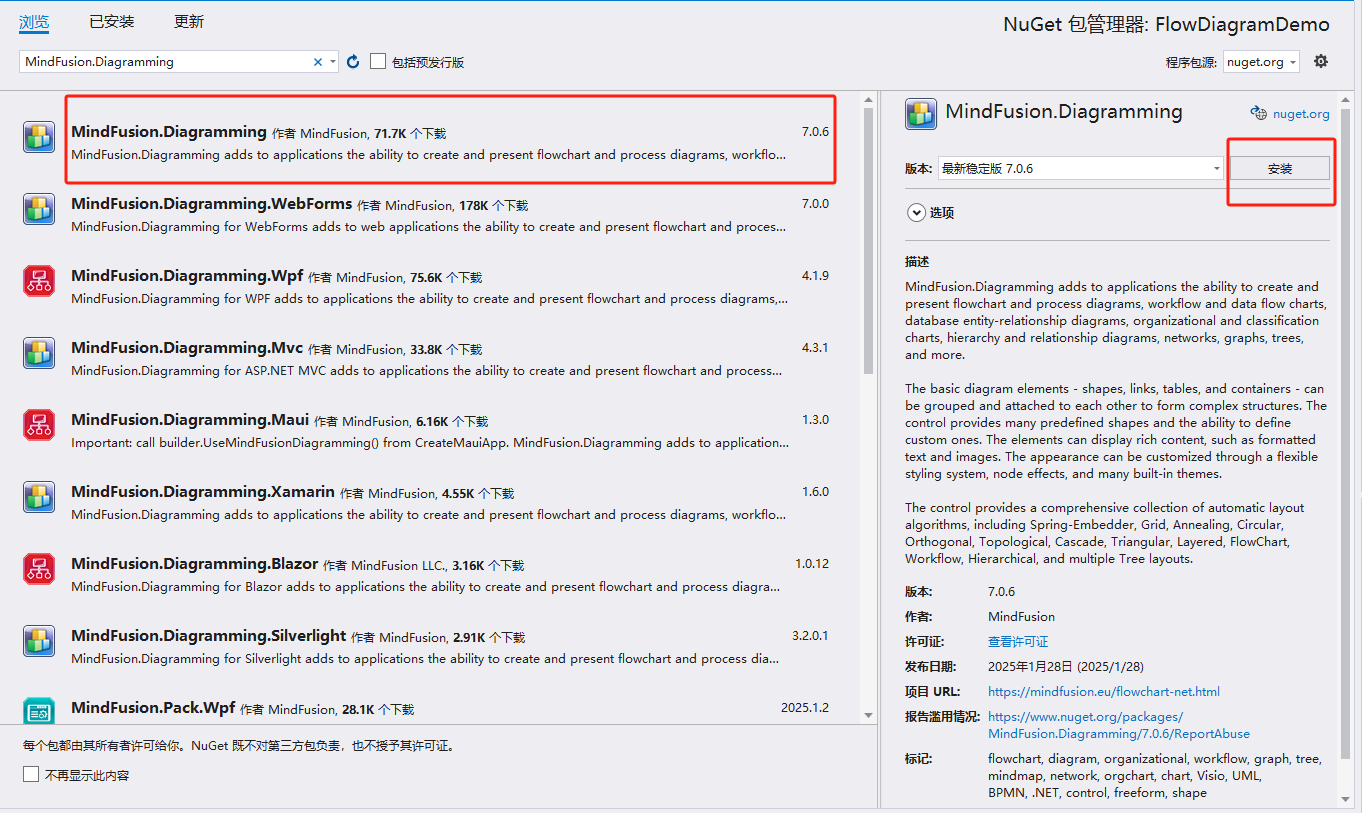1362x813 pixels.
Task: Select the red MindFusion.Diagramming.Wpf package icon
Action: click(x=39, y=281)
